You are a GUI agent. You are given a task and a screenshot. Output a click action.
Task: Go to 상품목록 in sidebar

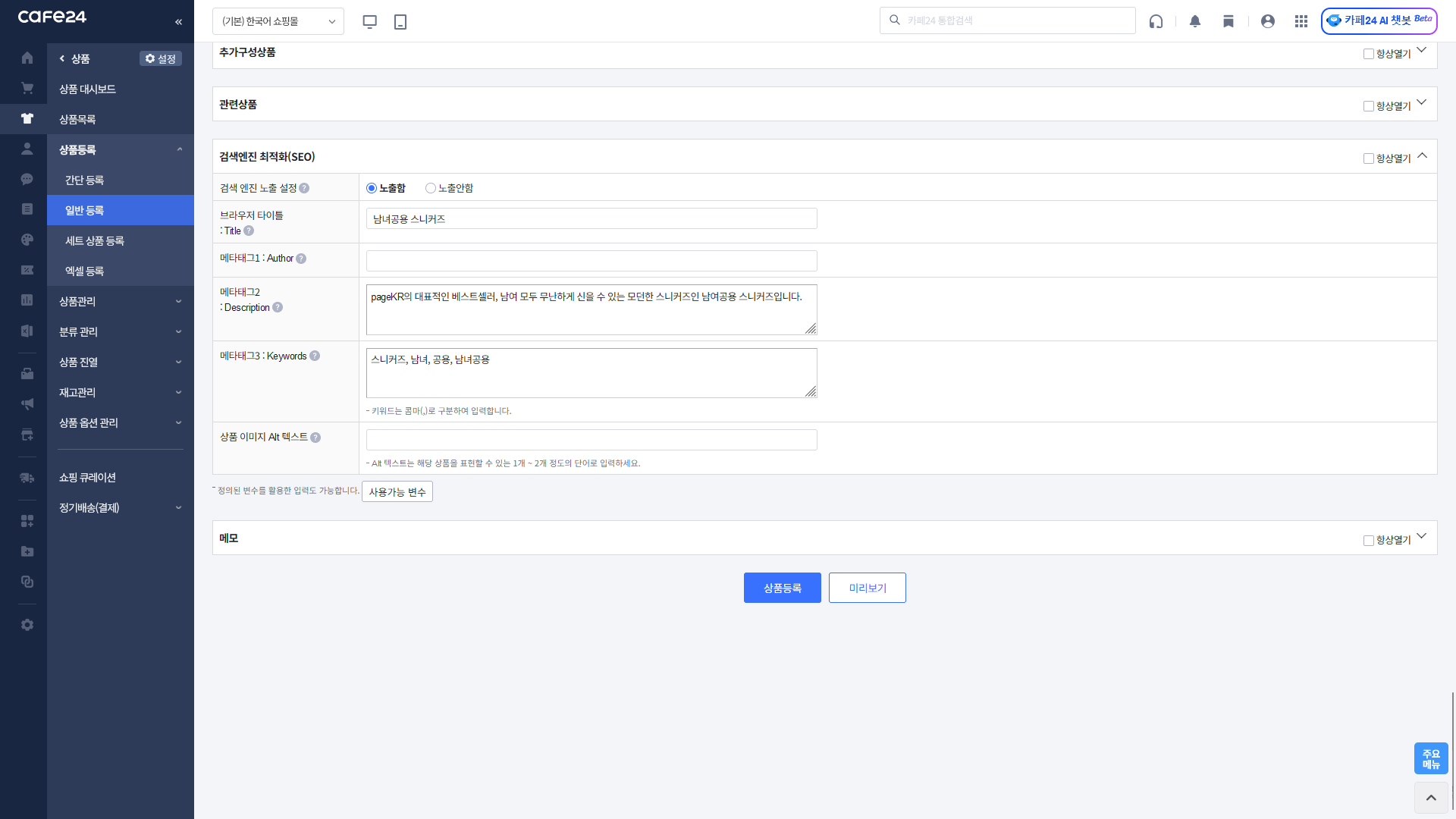click(77, 119)
